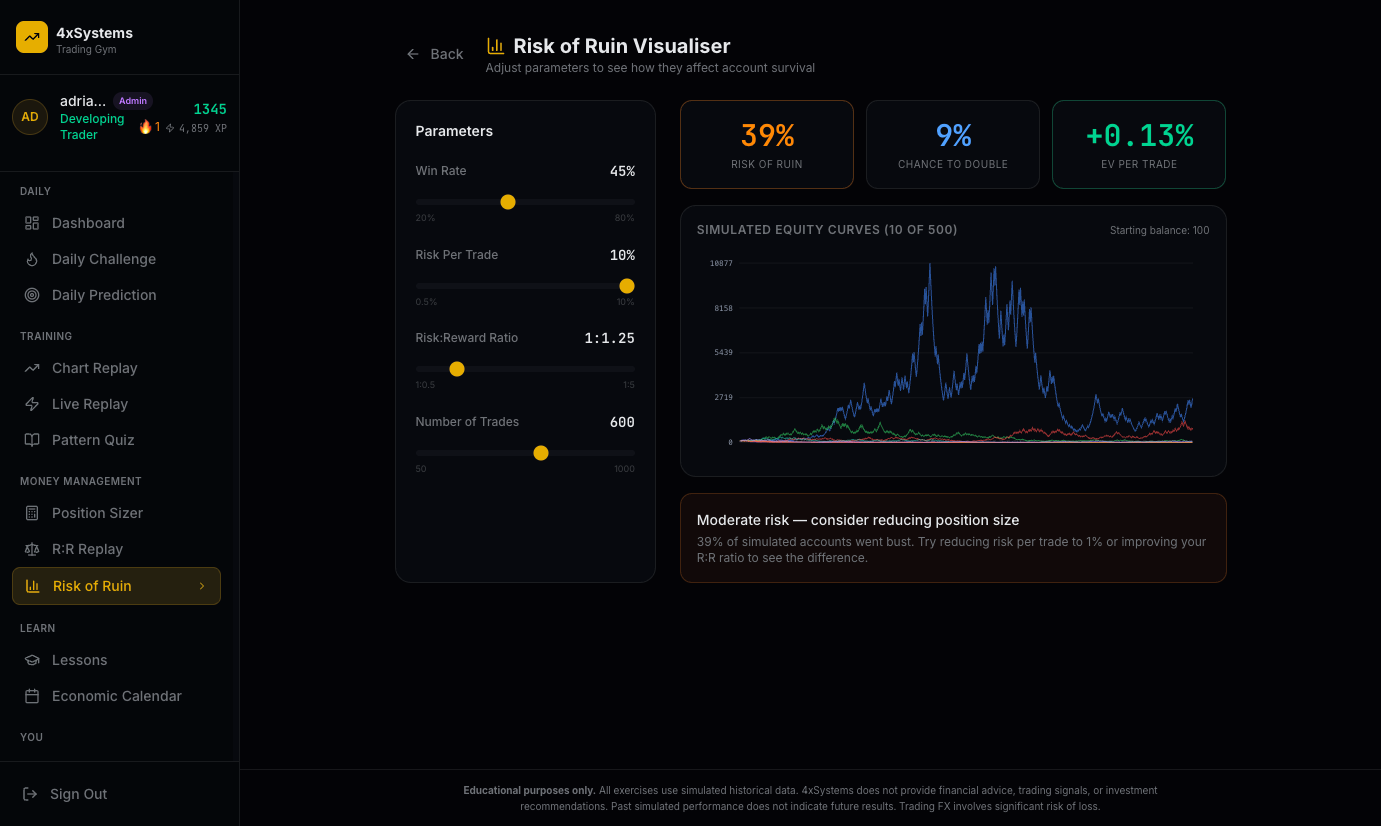
Task: Click the 'Educational purposes only.' footer text
Action: tap(529, 790)
